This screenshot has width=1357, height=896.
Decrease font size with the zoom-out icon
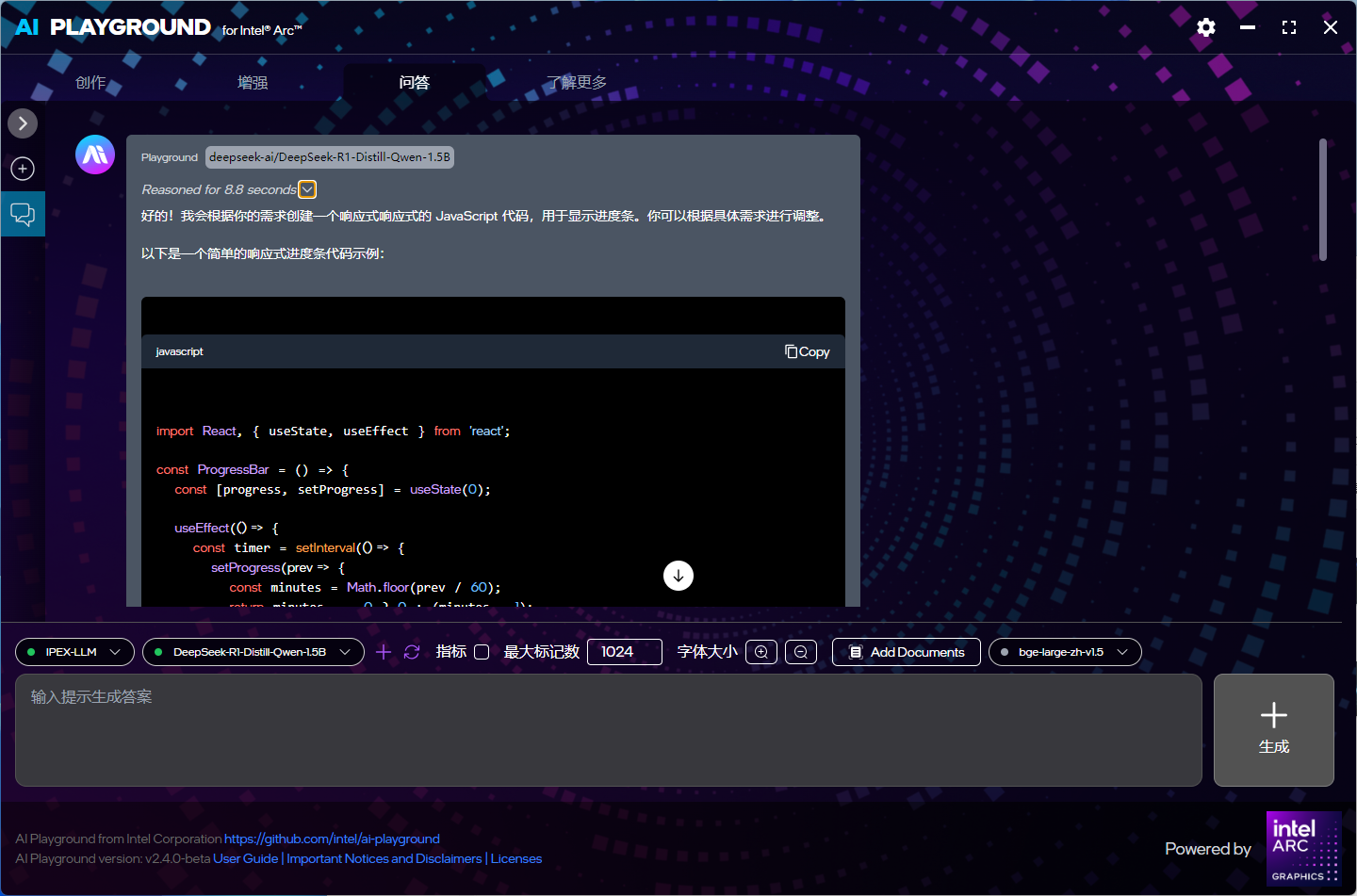(801, 652)
